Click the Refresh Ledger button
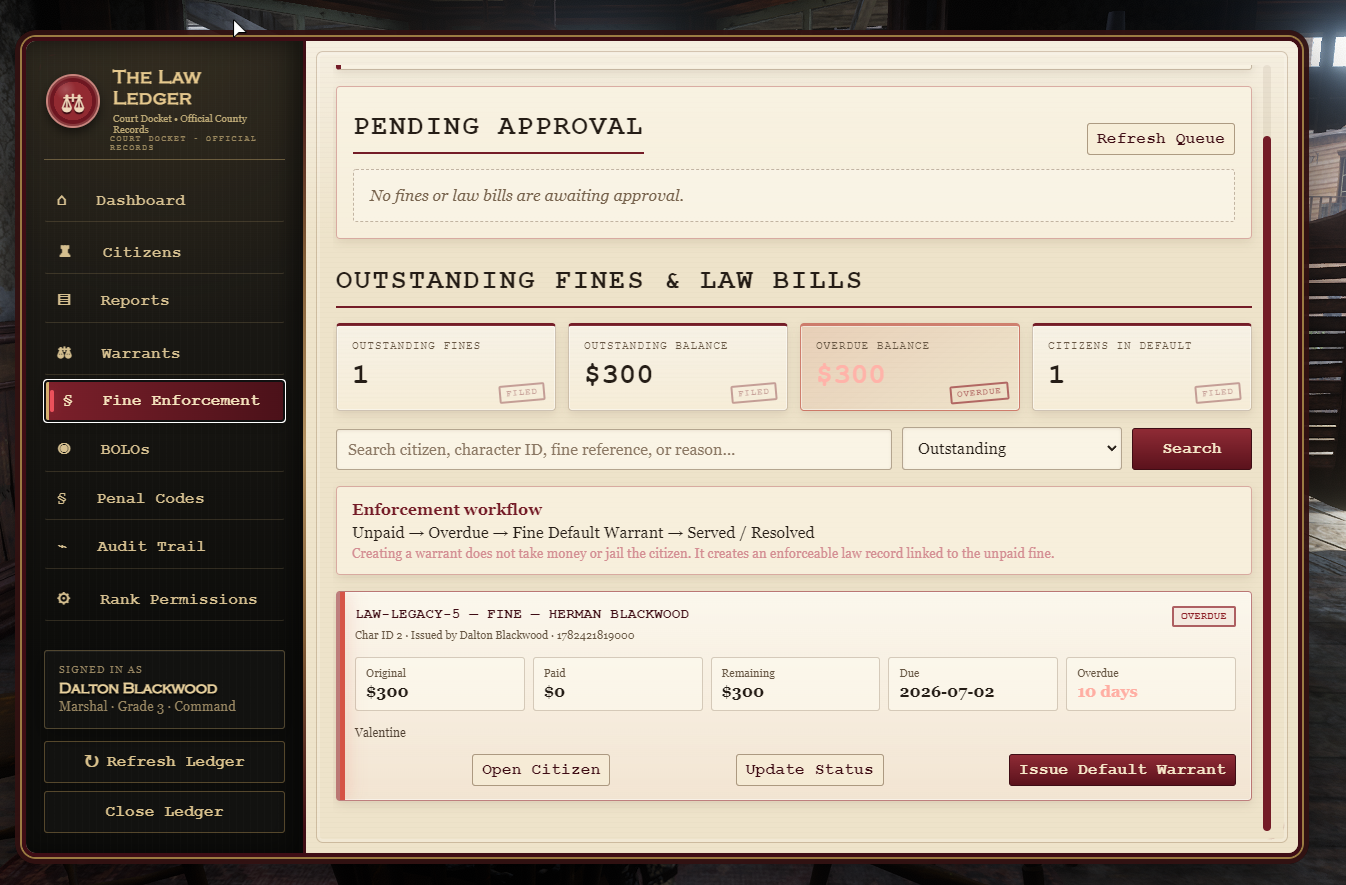 [165, 762]
